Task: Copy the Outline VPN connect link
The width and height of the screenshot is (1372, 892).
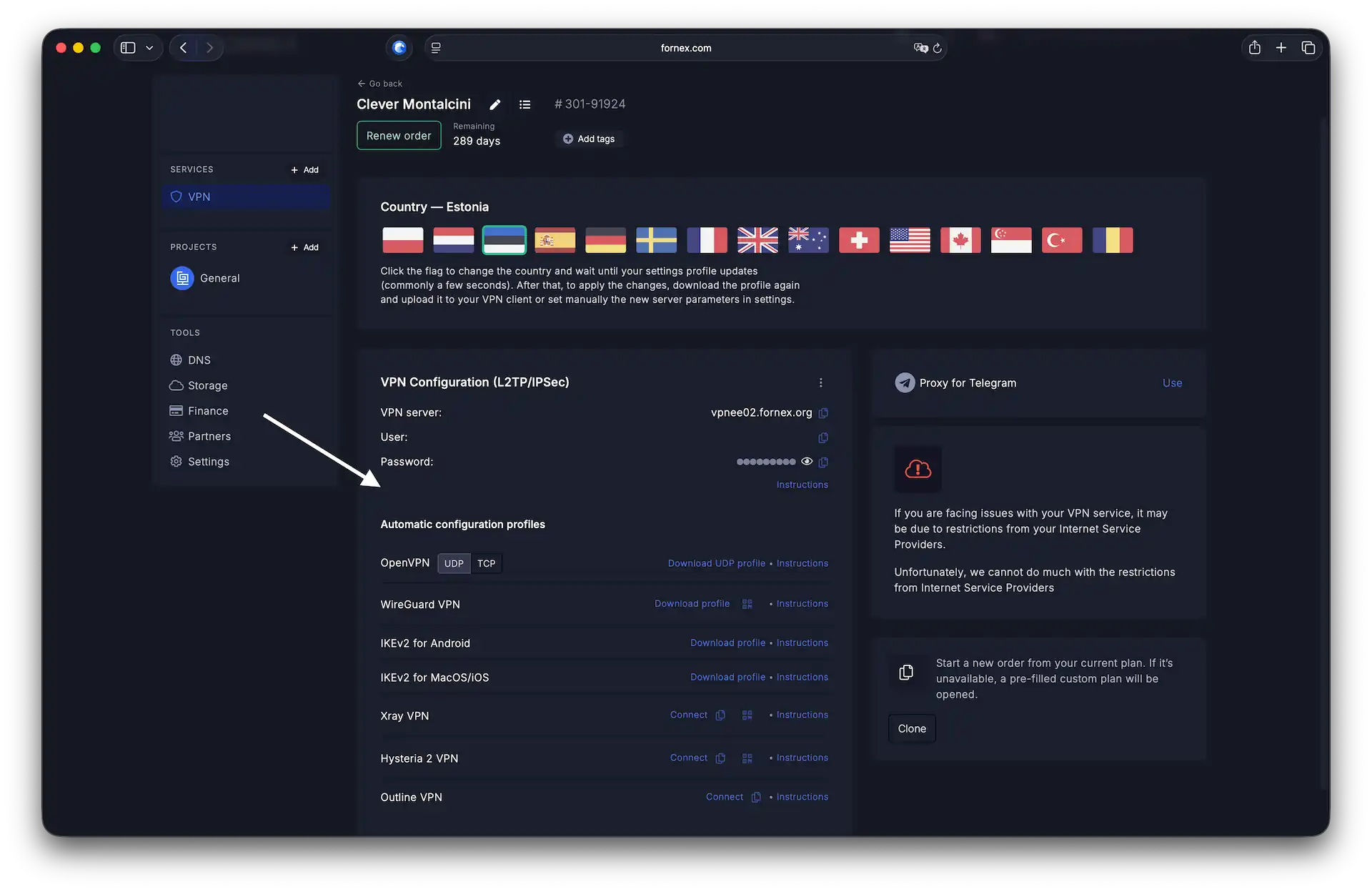Action: (756, 798)
